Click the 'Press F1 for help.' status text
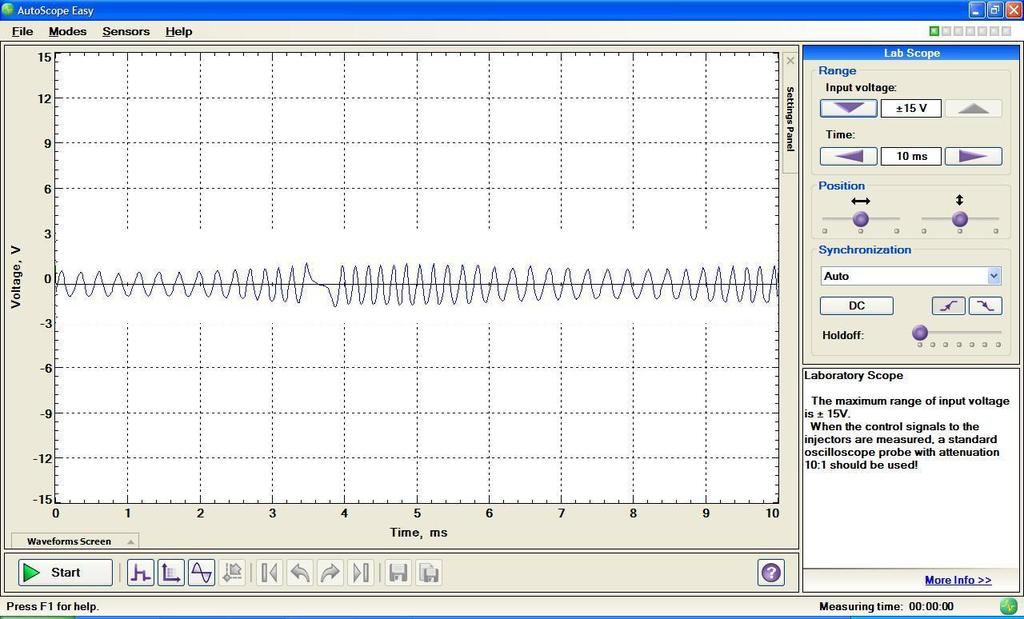Image resolution: width=1024 pixels, height=619 pixels. [x=53, y=607]
